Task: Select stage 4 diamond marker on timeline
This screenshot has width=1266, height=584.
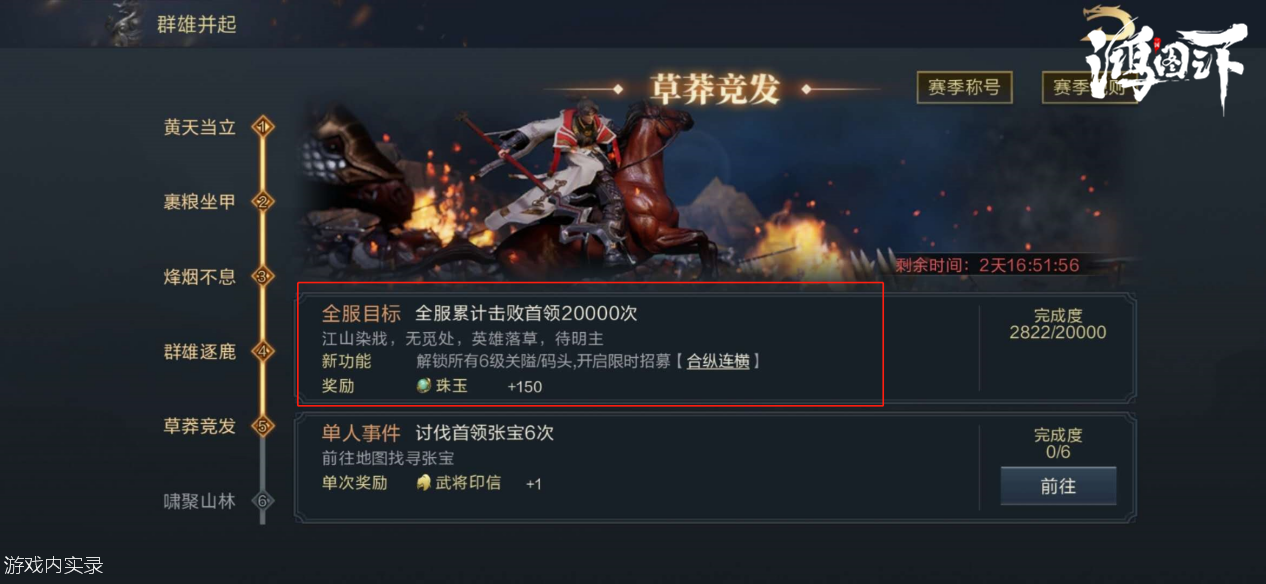Action: (263, 351)
